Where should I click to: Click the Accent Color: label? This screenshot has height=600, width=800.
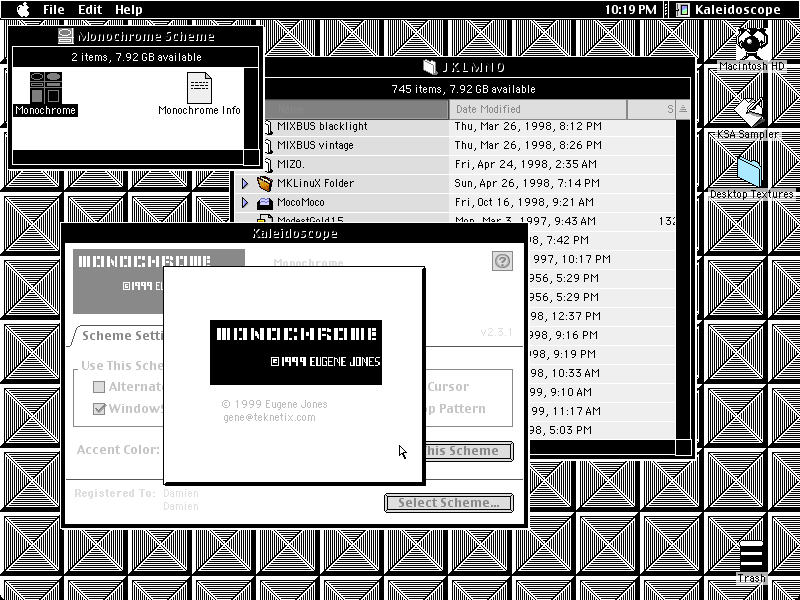(118, 449)
